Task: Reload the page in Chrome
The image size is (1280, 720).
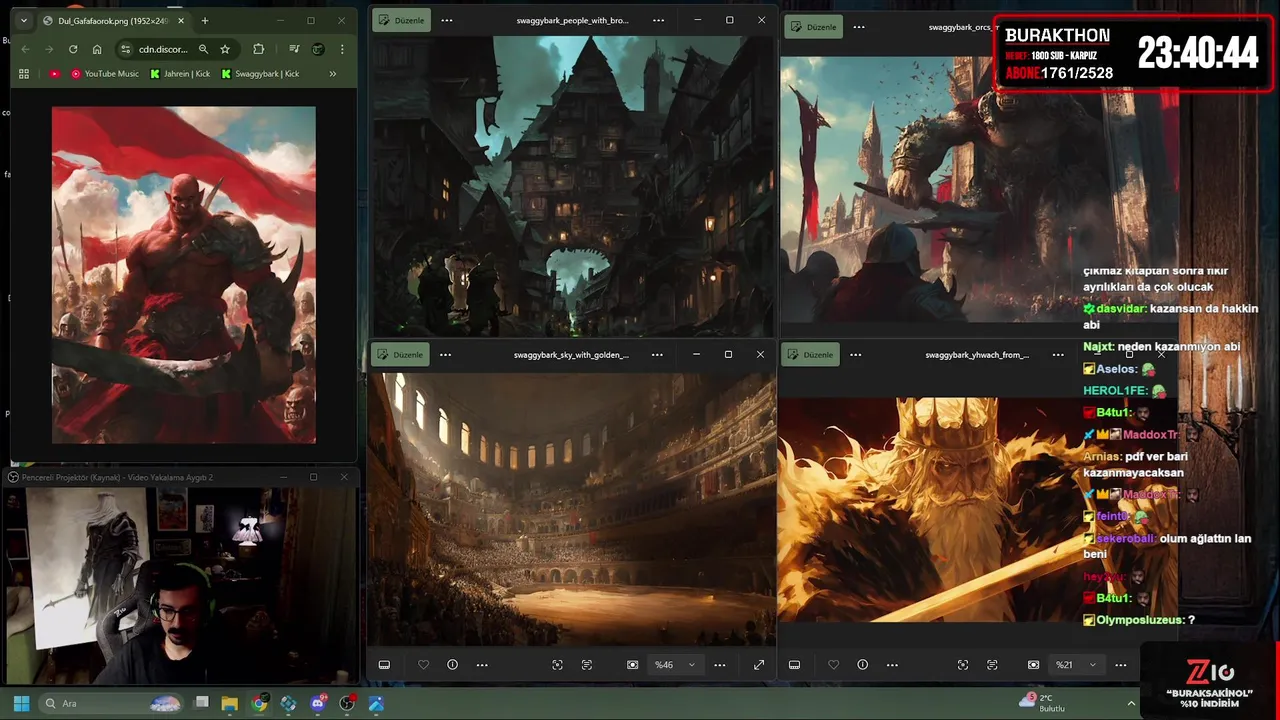Action: point(73,49)
